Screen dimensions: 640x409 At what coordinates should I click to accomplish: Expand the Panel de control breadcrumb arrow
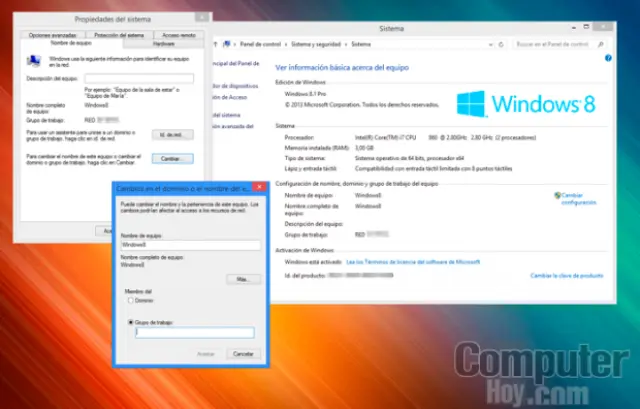point(288,44)
